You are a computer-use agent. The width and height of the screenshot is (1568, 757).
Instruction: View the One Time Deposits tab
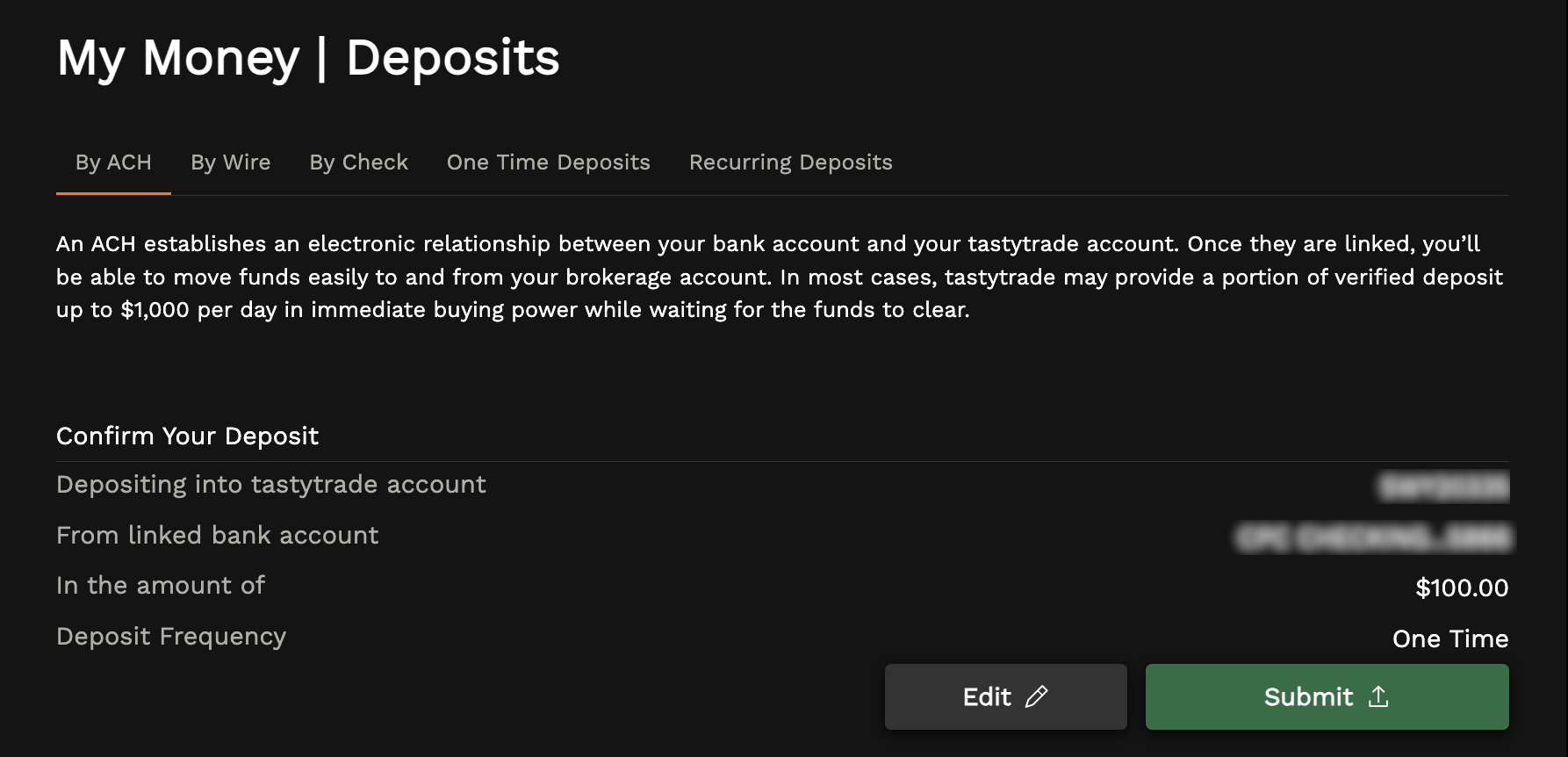pos(548,162)
